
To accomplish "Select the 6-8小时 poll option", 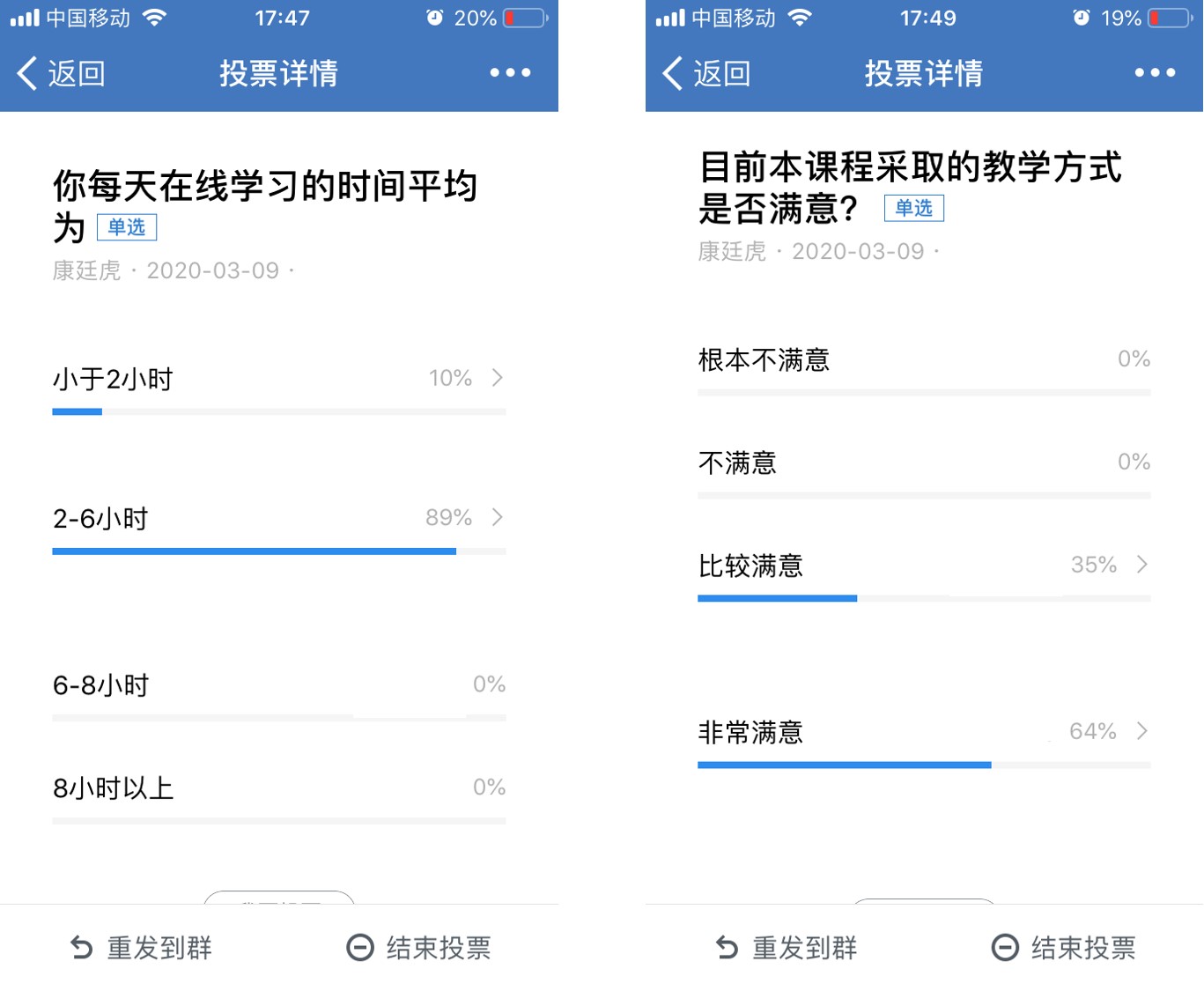I will click(x=101, y=685).
